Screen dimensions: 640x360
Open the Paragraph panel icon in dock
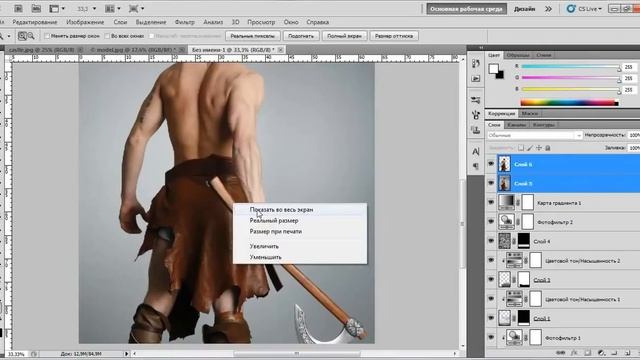pos(476,166)
